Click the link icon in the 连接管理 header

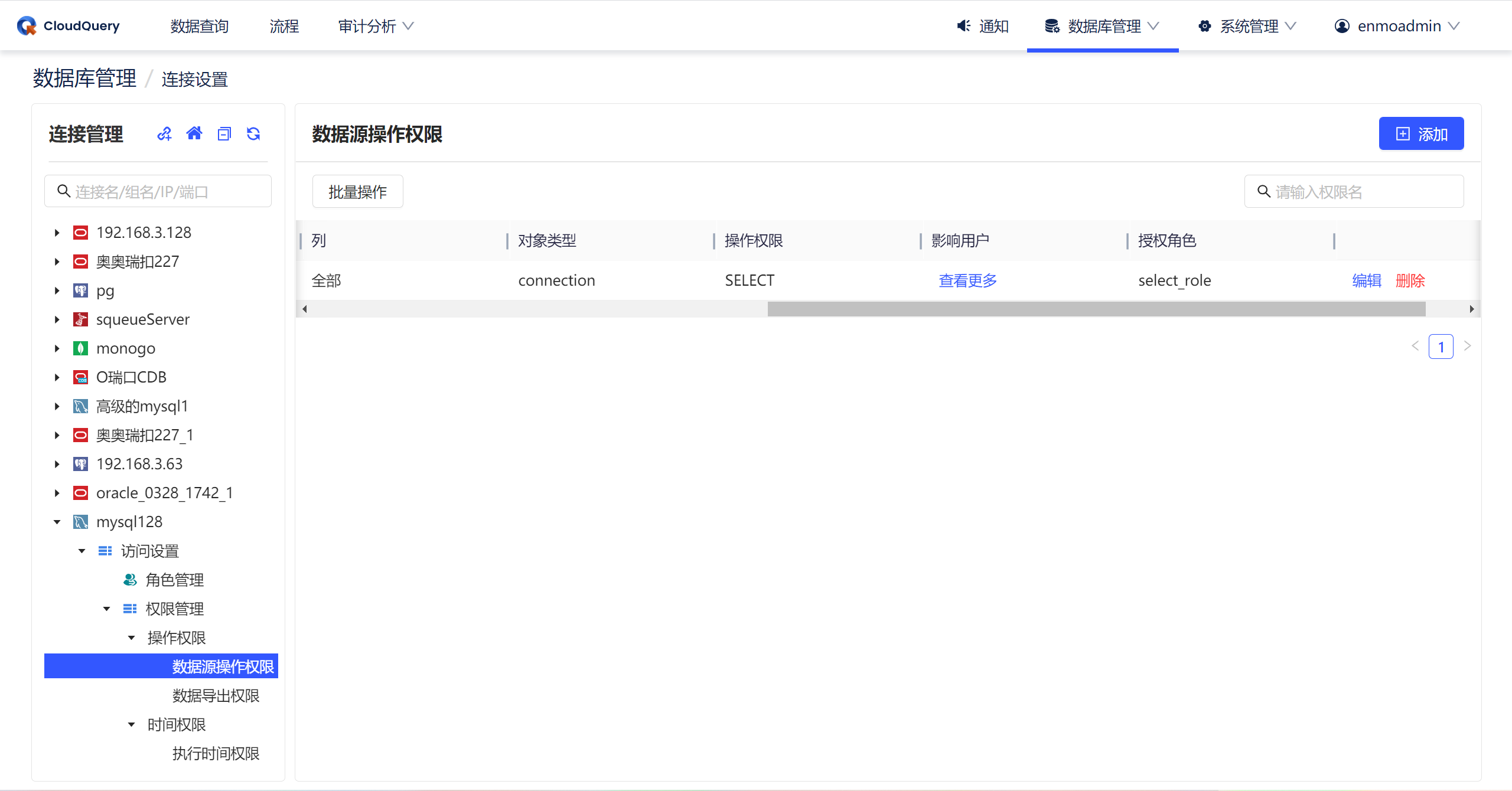point(164,134)
